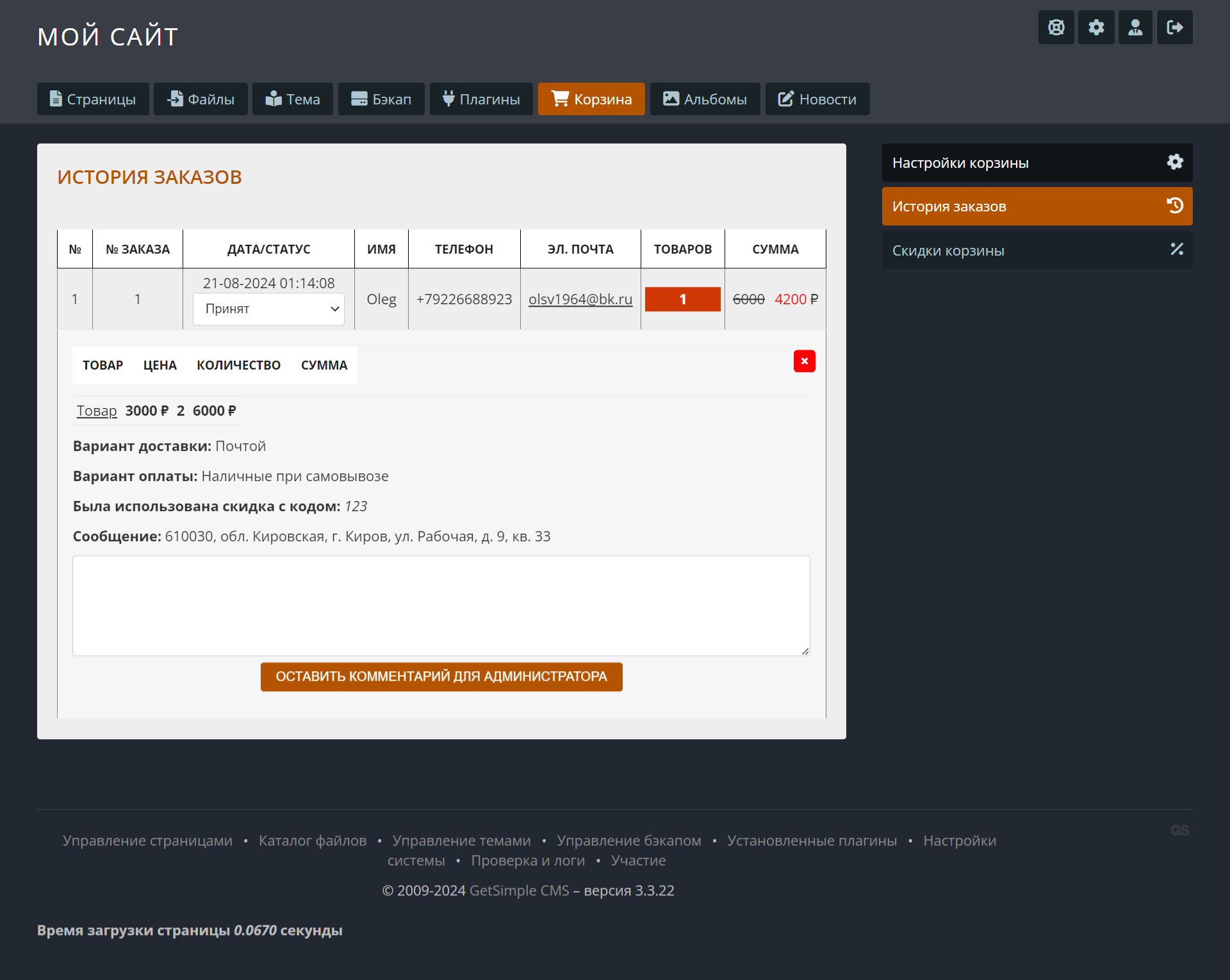Open site settings gear icon in the header

[1096, 28]
